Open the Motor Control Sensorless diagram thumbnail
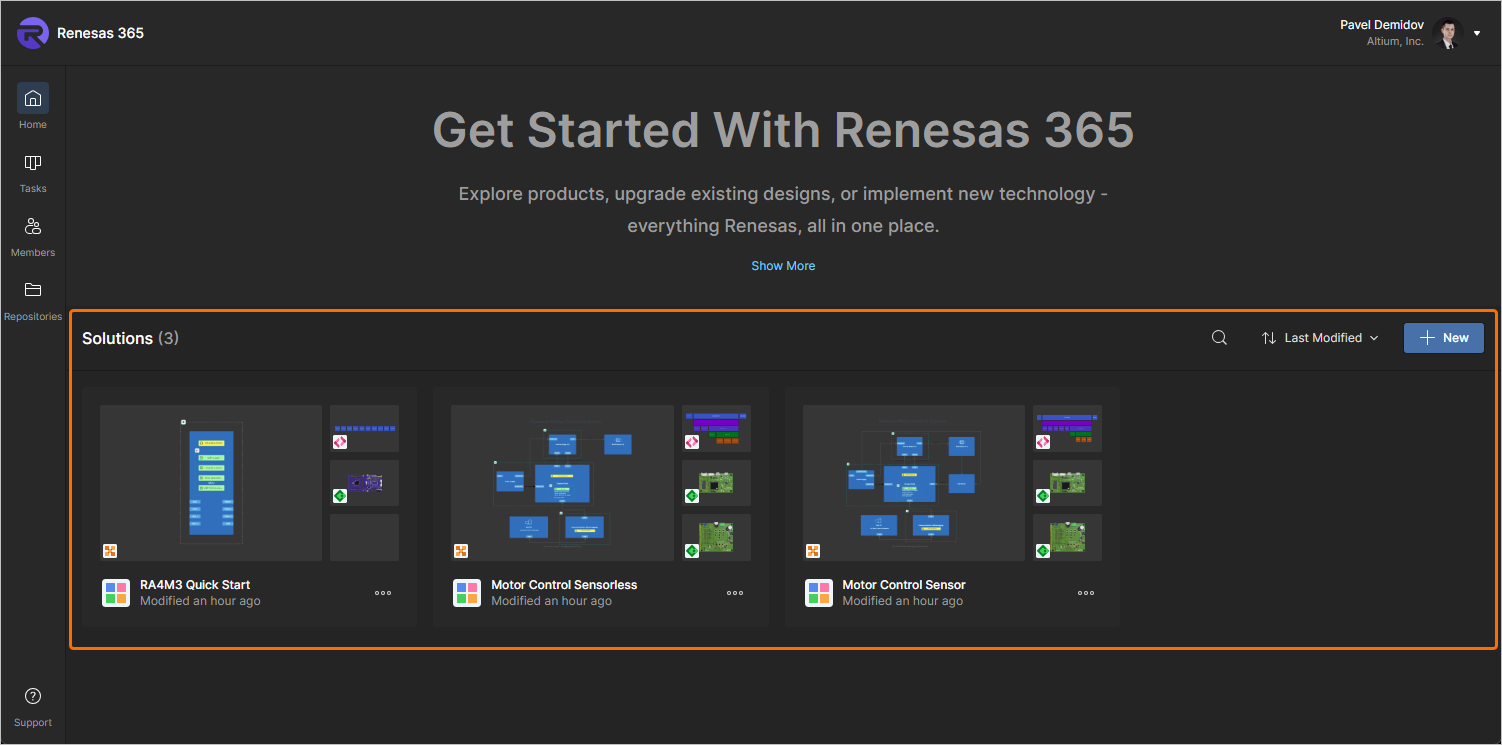1502x745 pixels. click(562, 483)
